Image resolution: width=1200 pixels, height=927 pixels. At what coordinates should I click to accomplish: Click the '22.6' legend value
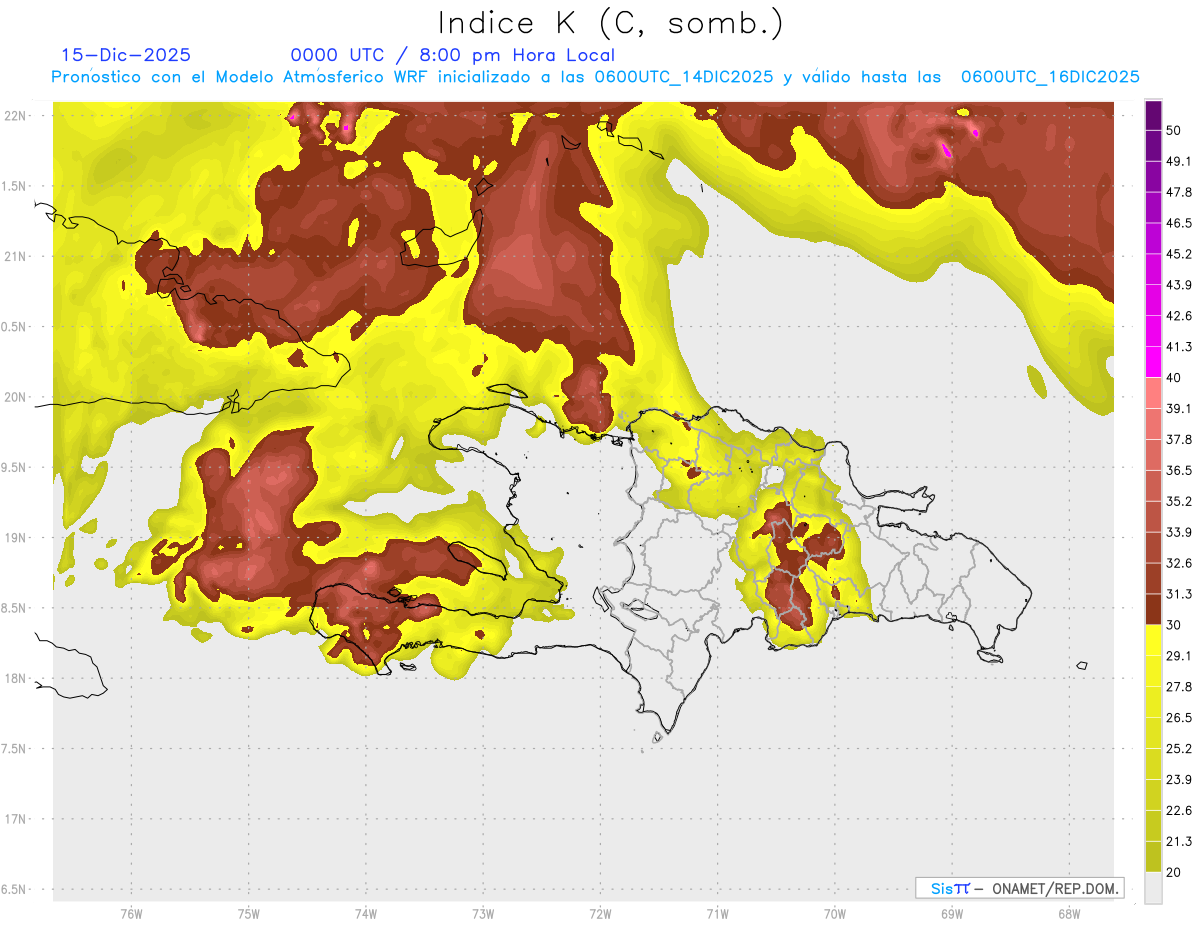click(1179, 810)
